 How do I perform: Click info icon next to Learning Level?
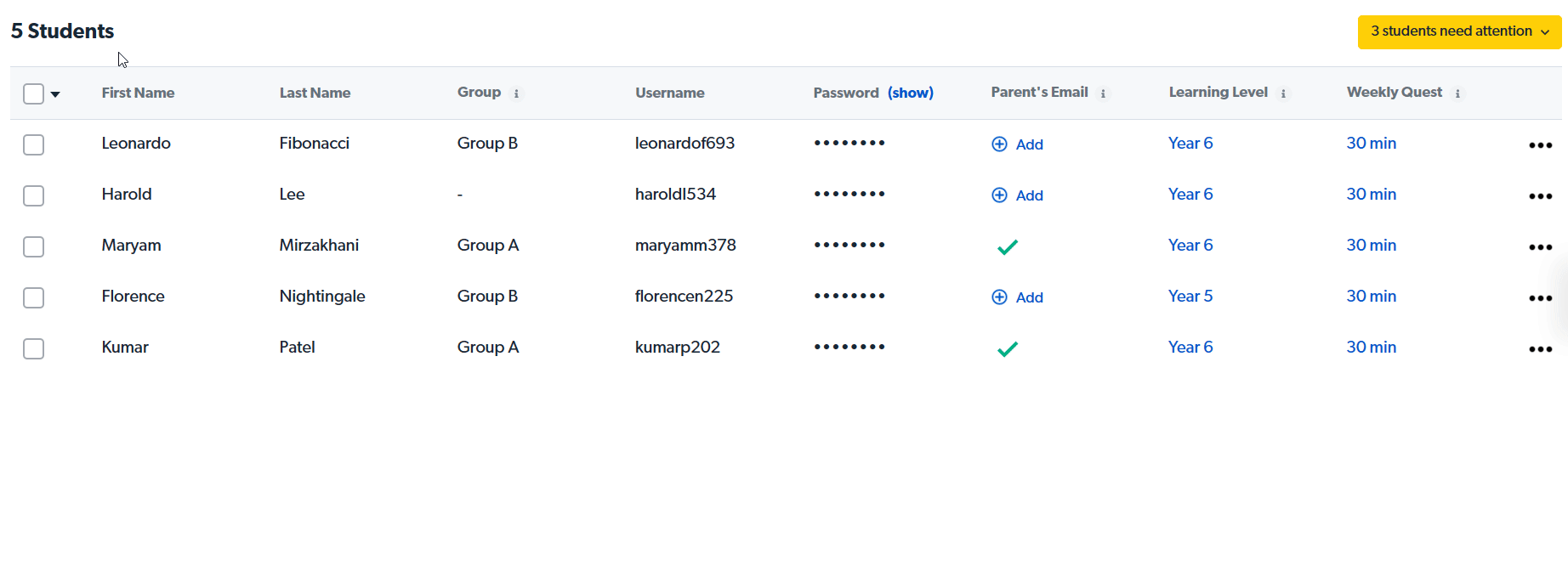tap(1283, 93)
